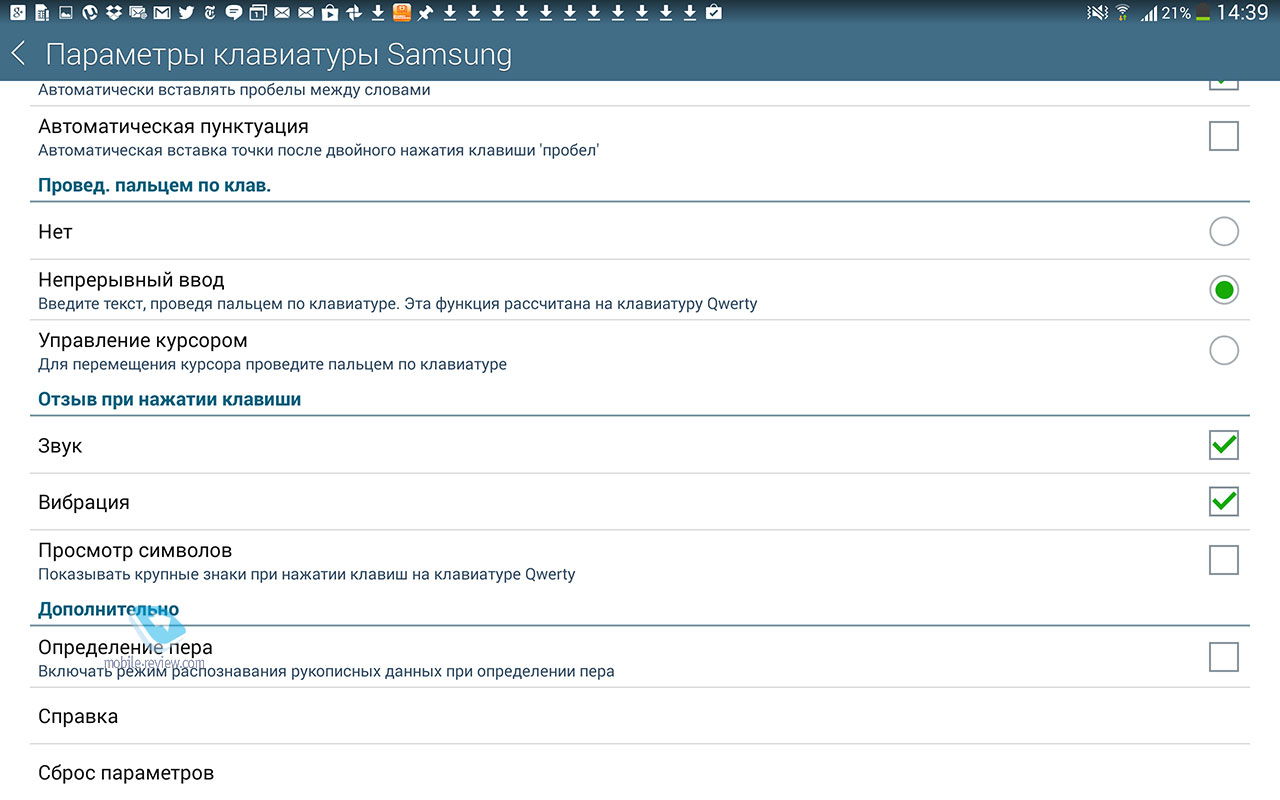Tap the Photos pinwheel notification icon
Image resolution: width=1280 pixels, height=800 pixels.
[x=354, y=13]
